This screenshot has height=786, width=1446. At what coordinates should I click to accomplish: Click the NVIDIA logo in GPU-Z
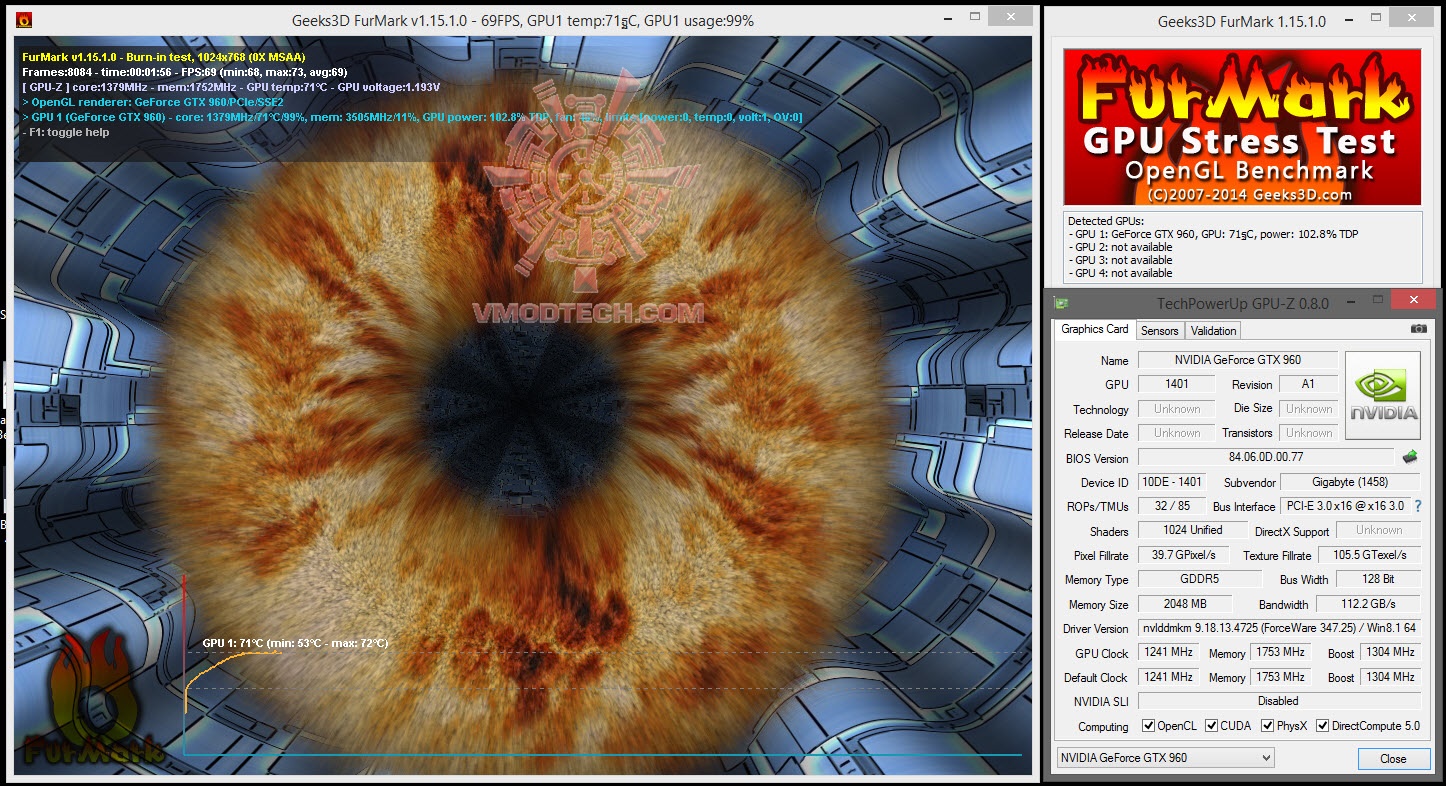point(1383,395)
